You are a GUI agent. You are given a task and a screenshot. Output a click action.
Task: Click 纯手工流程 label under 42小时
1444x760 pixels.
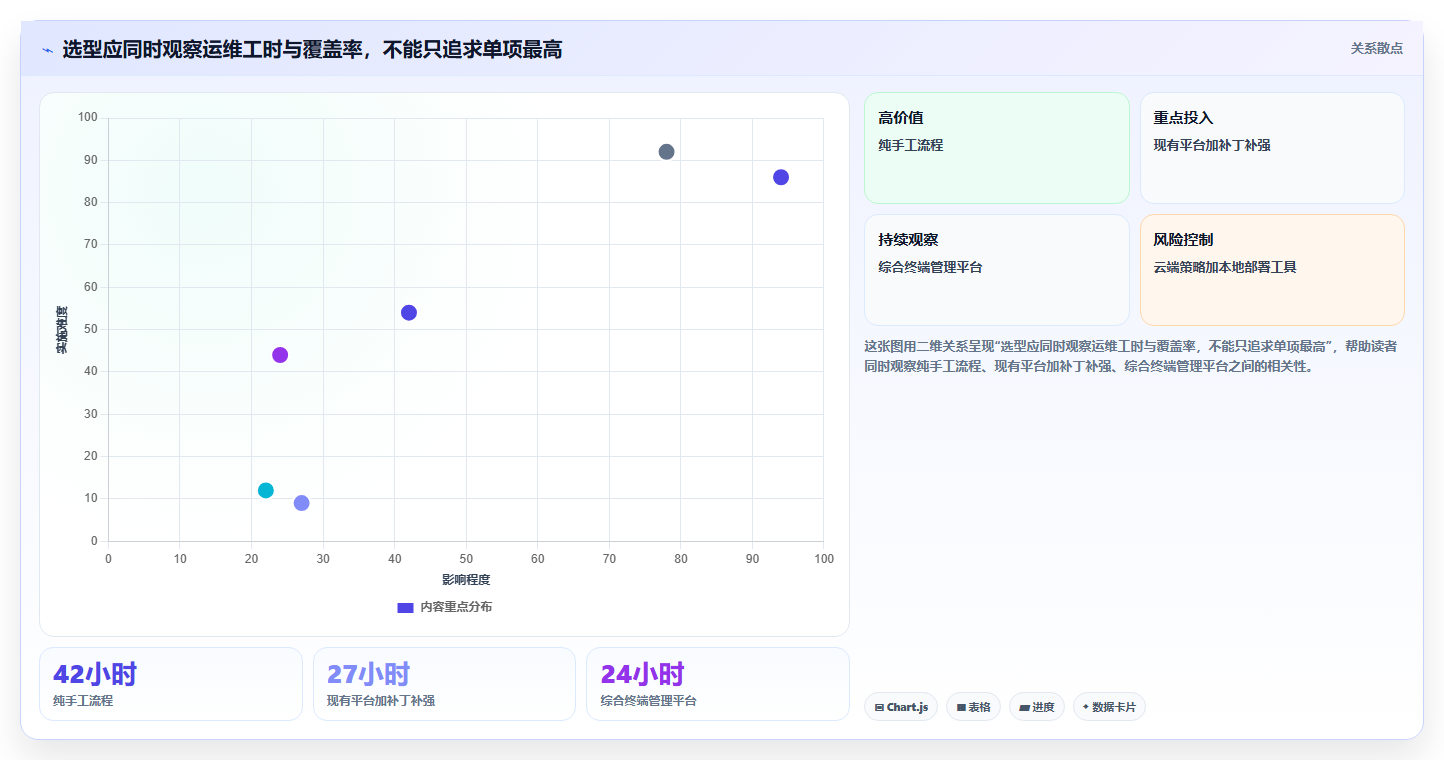point(83,701)
